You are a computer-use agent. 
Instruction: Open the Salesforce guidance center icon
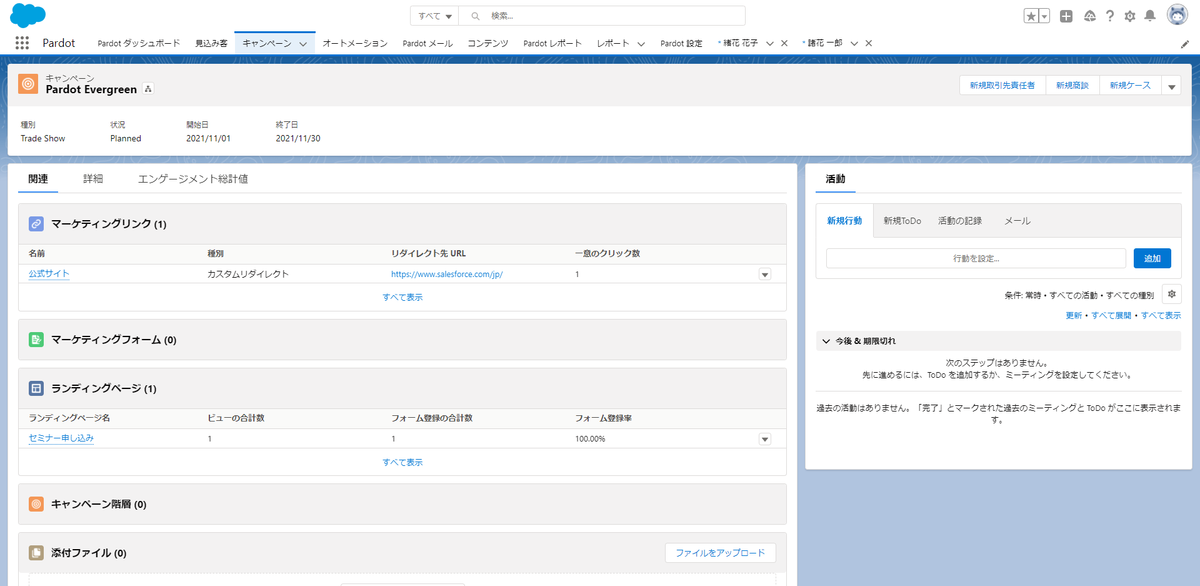point(1089,16)
